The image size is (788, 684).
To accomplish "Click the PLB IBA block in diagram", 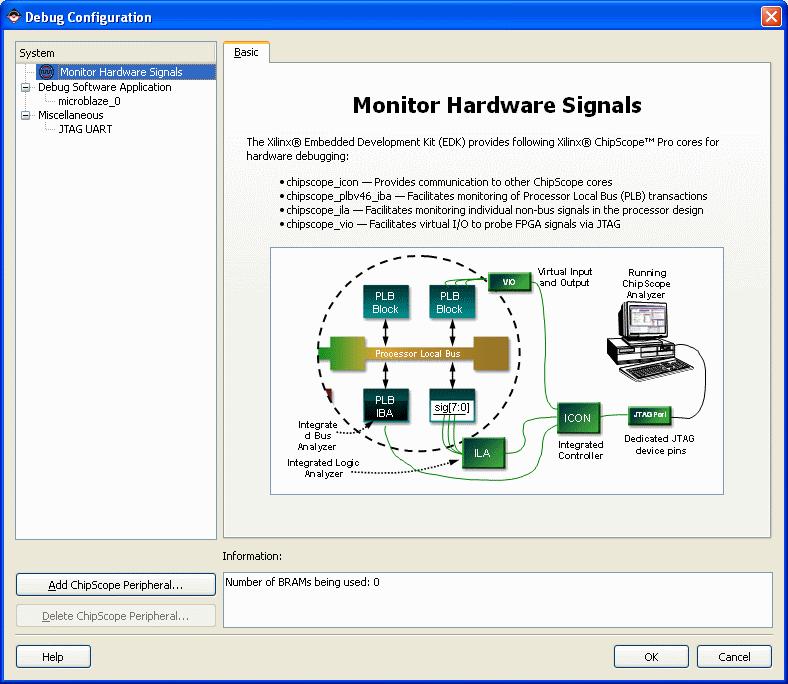I will click(385, 406).
